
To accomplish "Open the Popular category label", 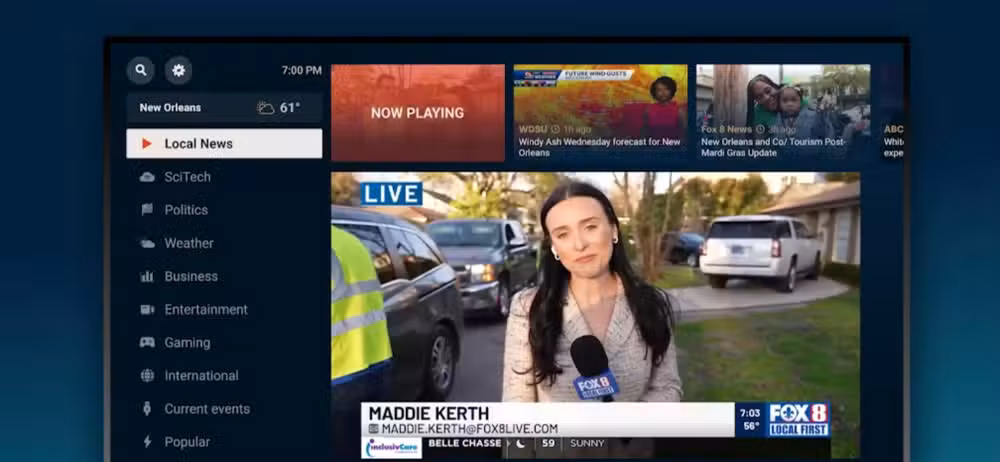I will pyautogui.click(x=187, y=442).
